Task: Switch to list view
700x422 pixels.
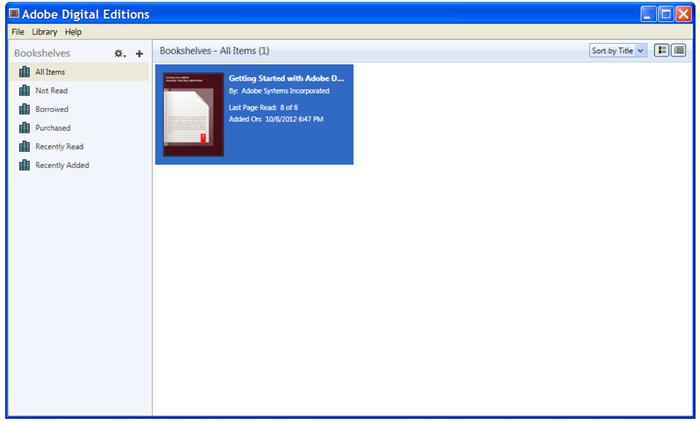Action: (x=679, y=50)
